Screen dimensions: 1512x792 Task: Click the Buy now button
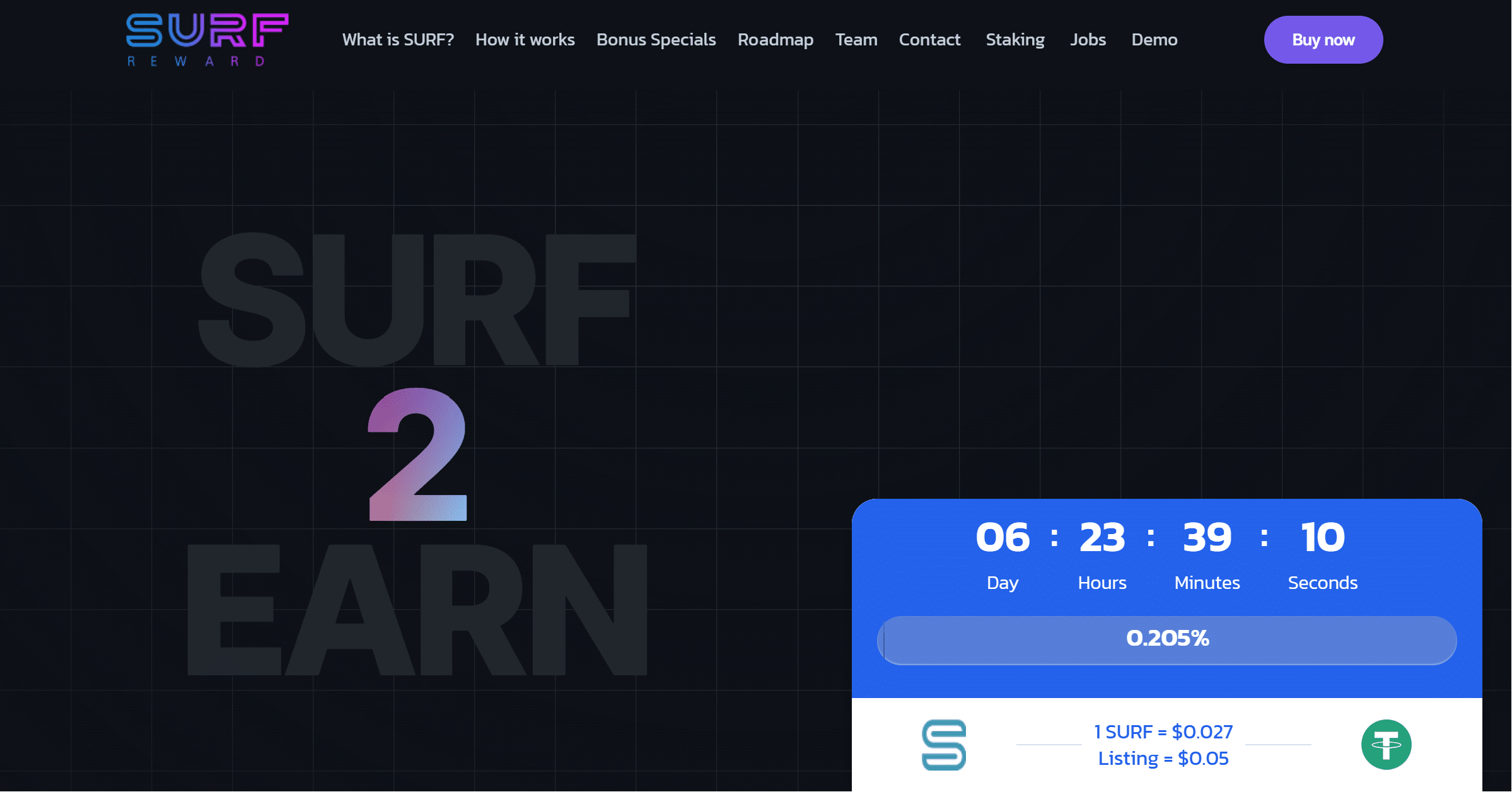pyautogui.click(x=1323, y=40)
